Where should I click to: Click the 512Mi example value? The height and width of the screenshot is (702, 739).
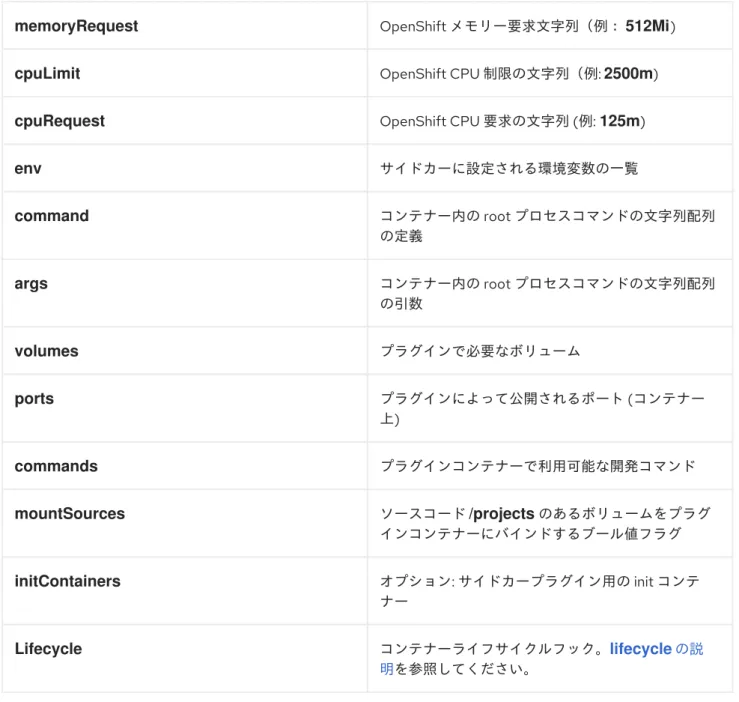647,26
